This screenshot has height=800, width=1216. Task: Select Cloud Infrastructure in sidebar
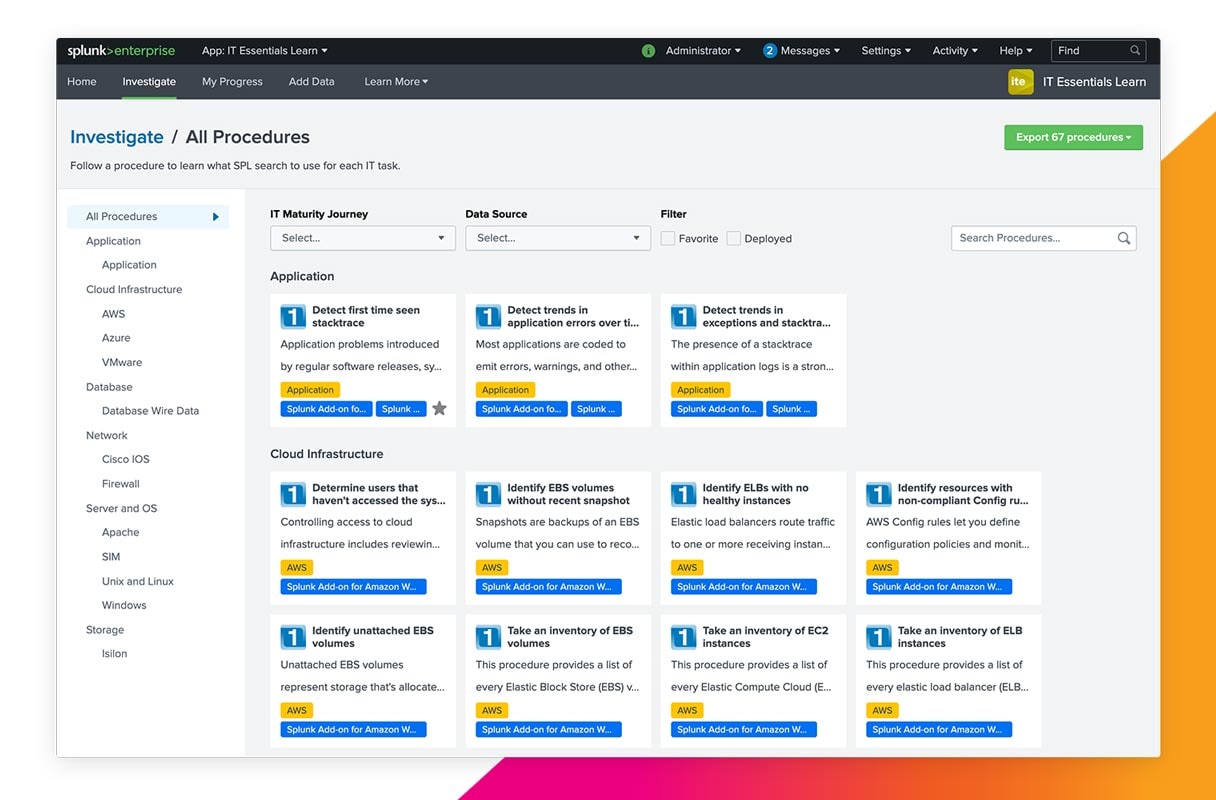click(x=134, y=290)
